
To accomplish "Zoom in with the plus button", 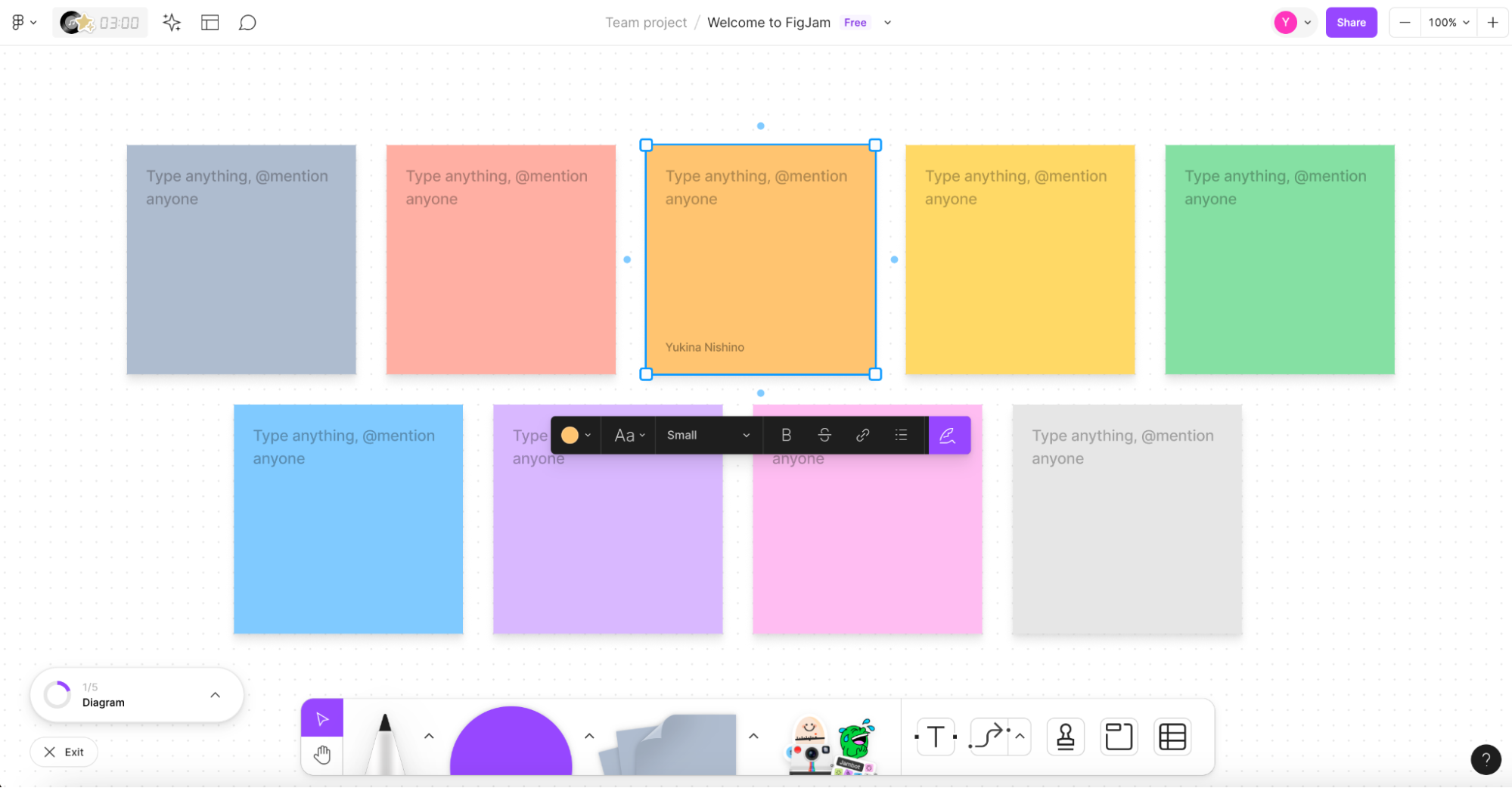I will (x=1492, y=23).
